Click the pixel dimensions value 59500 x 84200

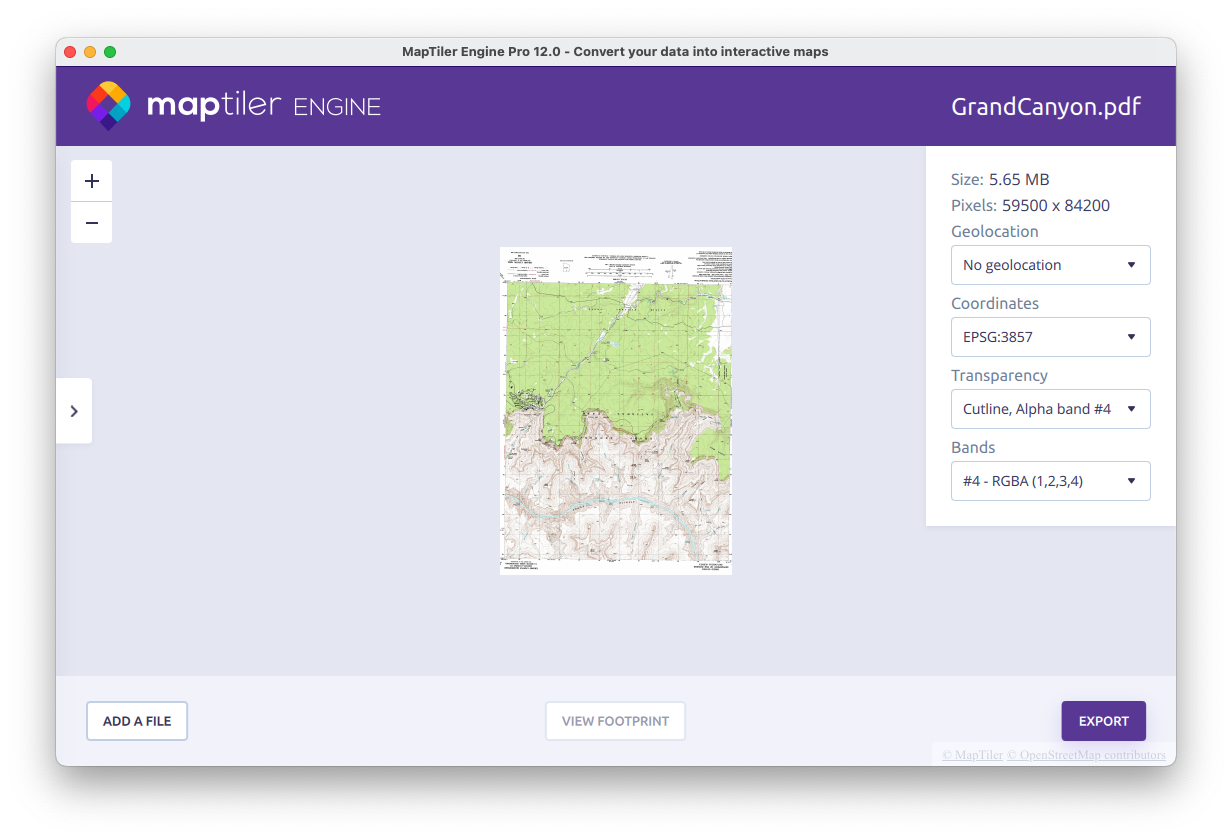click(1055, 206)
